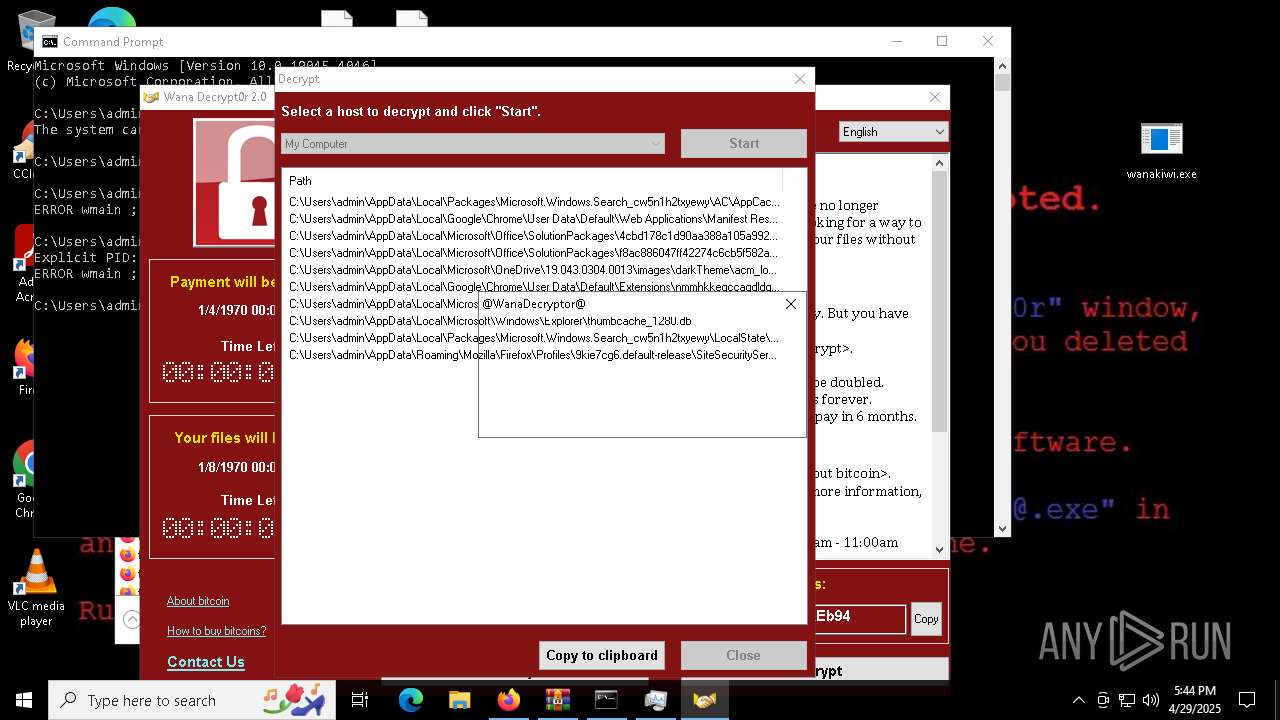Click Copy to clipboard button
The height and width of the screenshot is (720, 1280).
(x=601, y=655)
